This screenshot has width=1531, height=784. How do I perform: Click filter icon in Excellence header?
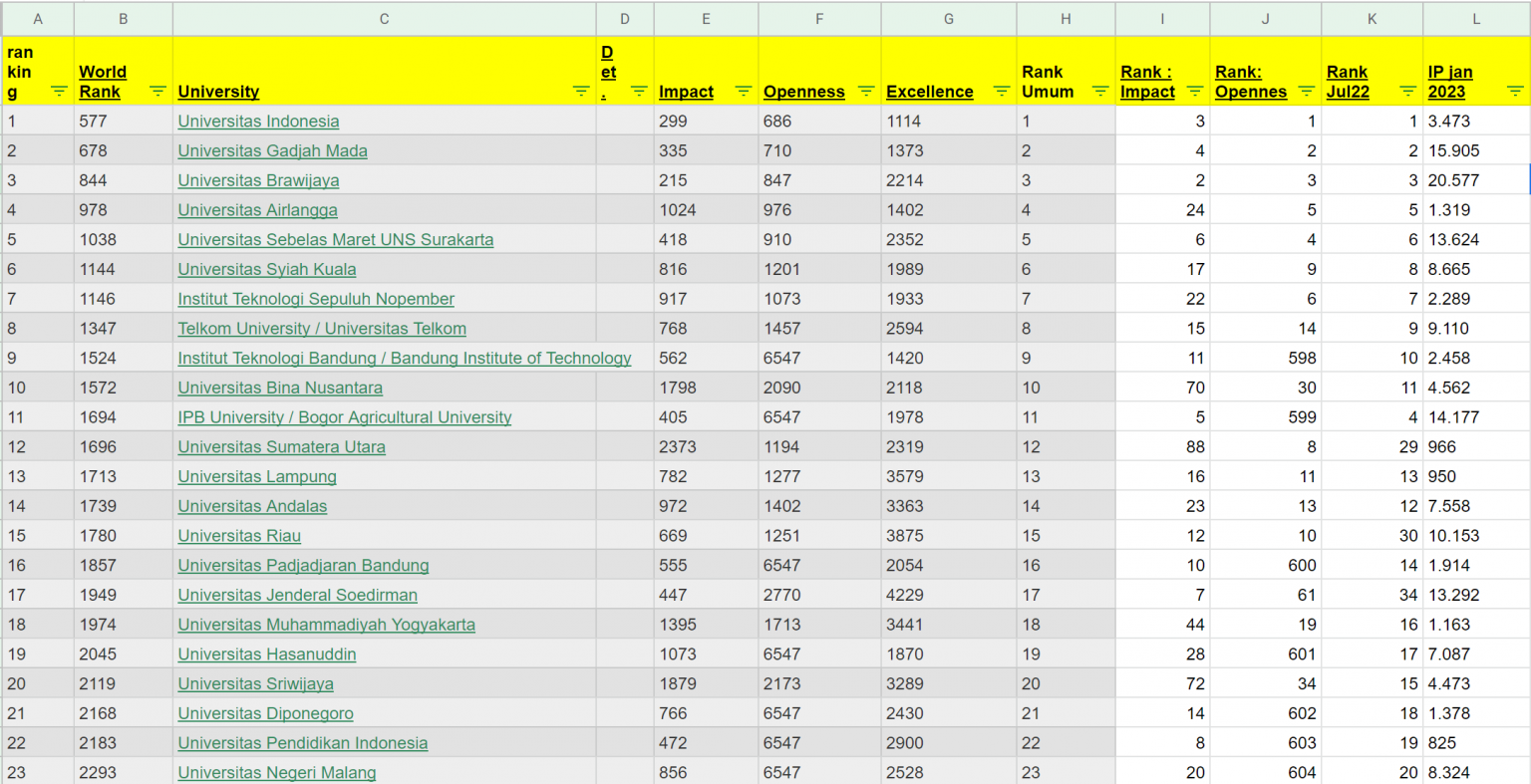point(1002,92)
